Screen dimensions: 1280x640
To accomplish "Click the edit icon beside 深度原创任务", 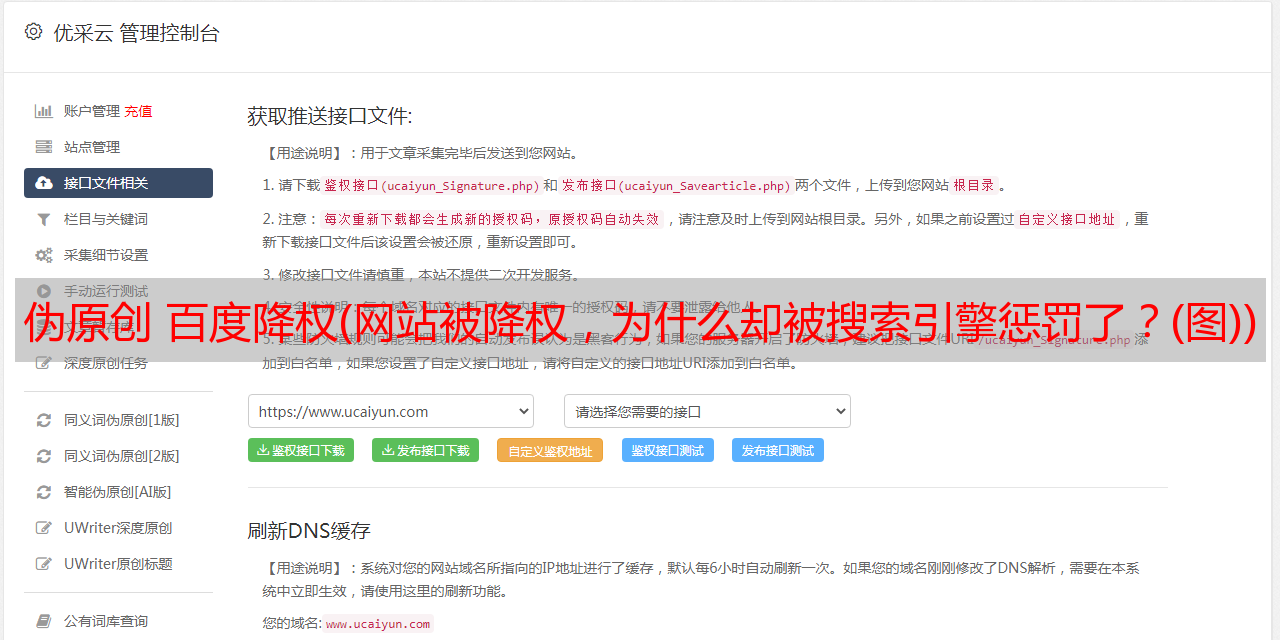I will coord(43,363).
